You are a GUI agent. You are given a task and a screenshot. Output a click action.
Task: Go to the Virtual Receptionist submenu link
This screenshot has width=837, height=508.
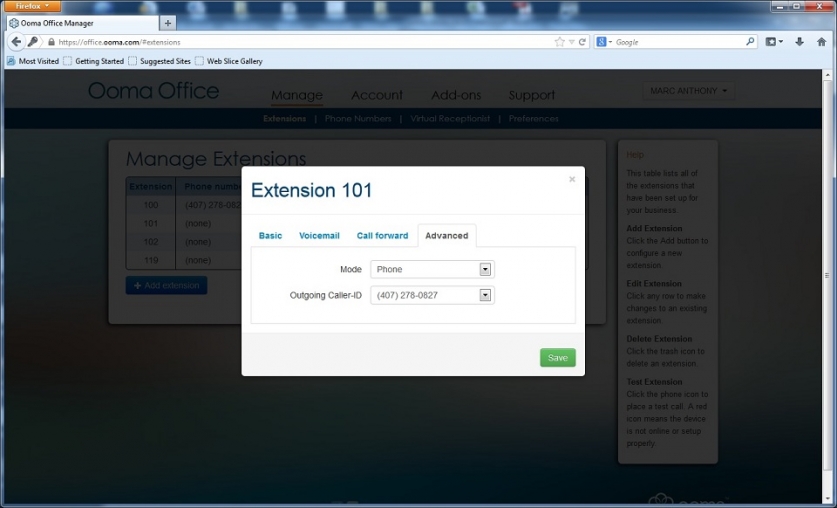click(x=450, y=118)
